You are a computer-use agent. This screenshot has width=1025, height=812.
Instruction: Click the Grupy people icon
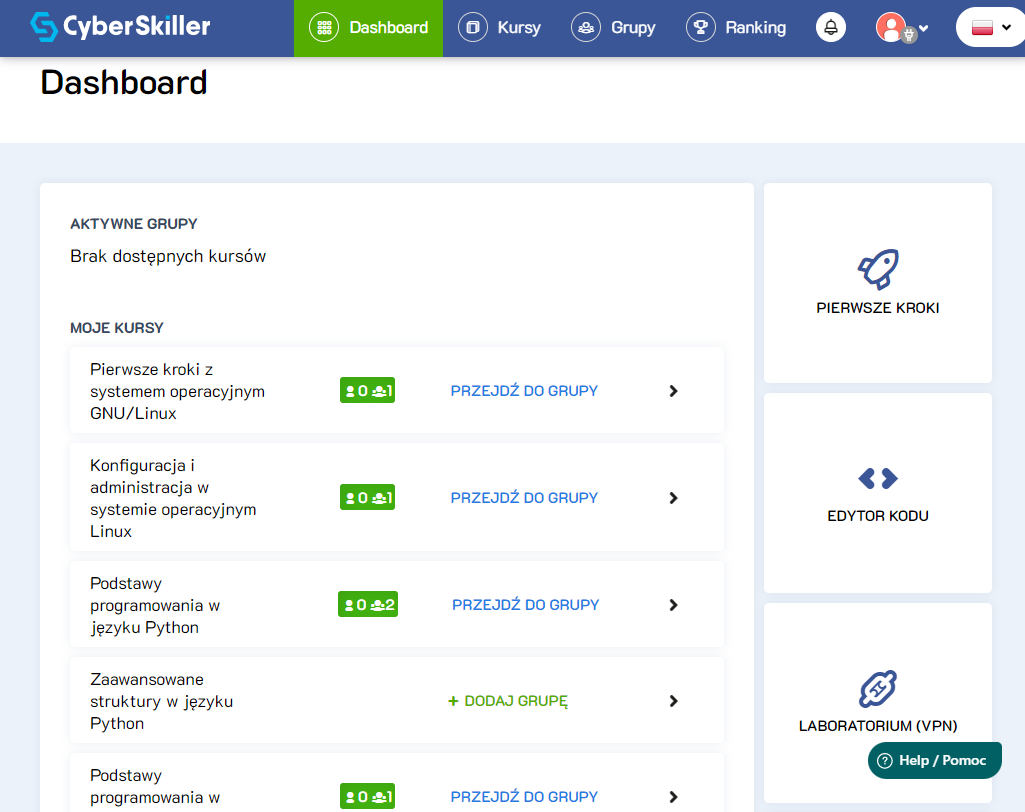586,28
